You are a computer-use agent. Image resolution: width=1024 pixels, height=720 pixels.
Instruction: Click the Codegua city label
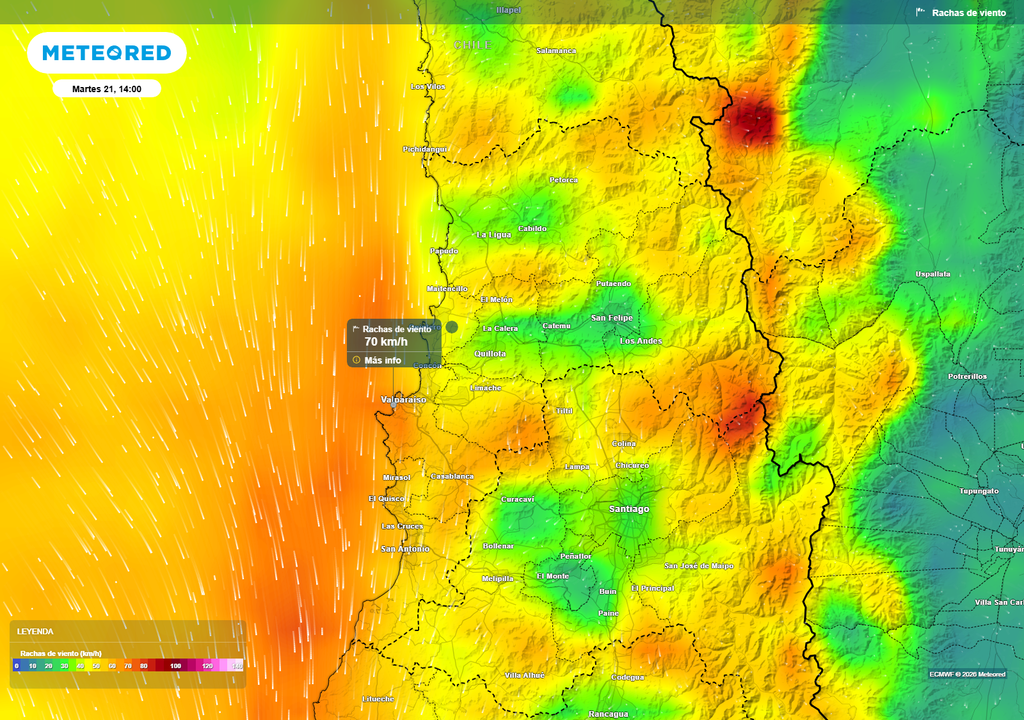tap(628, 678)
